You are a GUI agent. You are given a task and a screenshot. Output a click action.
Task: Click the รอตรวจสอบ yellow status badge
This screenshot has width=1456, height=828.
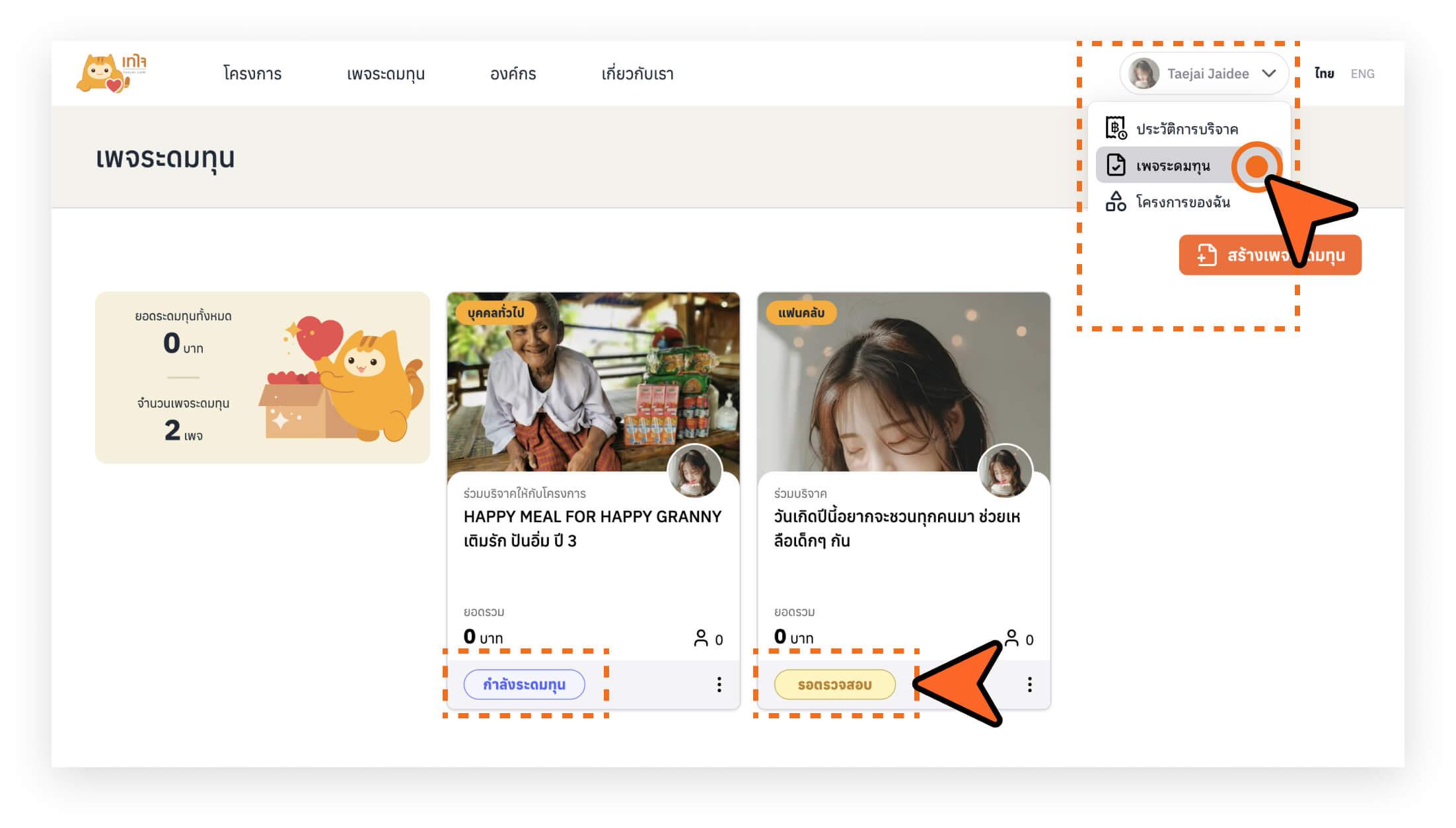click(x=834, y=685)
